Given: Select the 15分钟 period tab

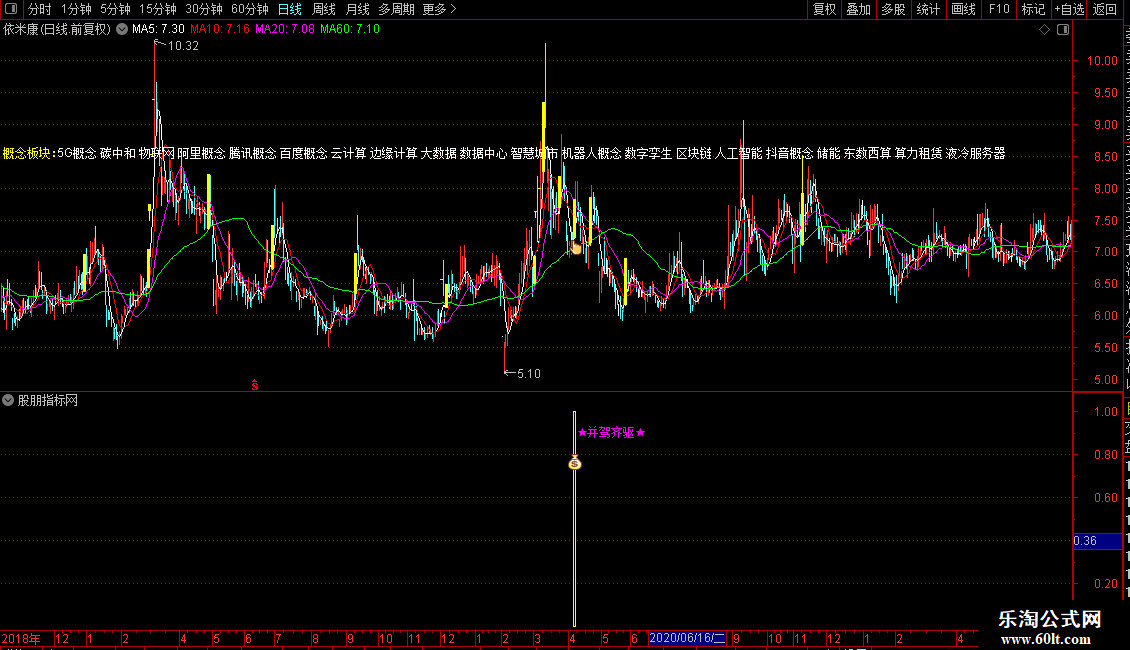Looking at the screenshot, I should [x=158, y=9].
